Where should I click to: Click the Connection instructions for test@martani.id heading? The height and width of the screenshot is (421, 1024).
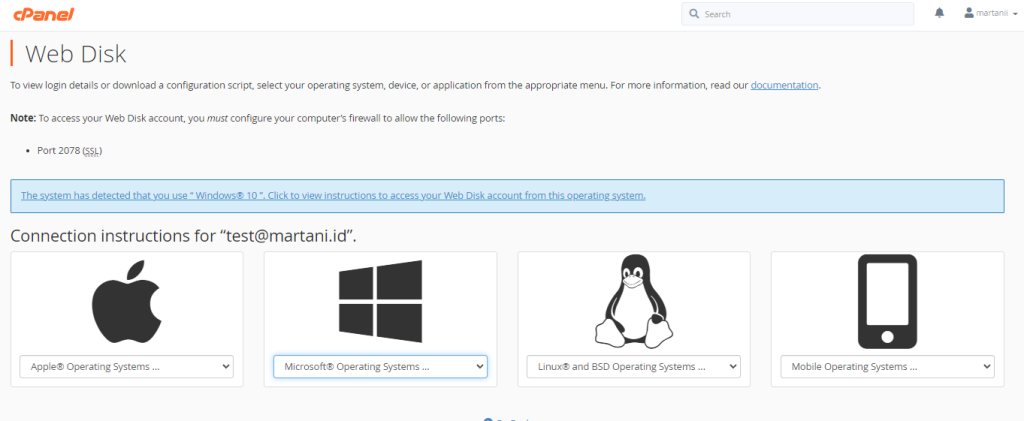184,236
